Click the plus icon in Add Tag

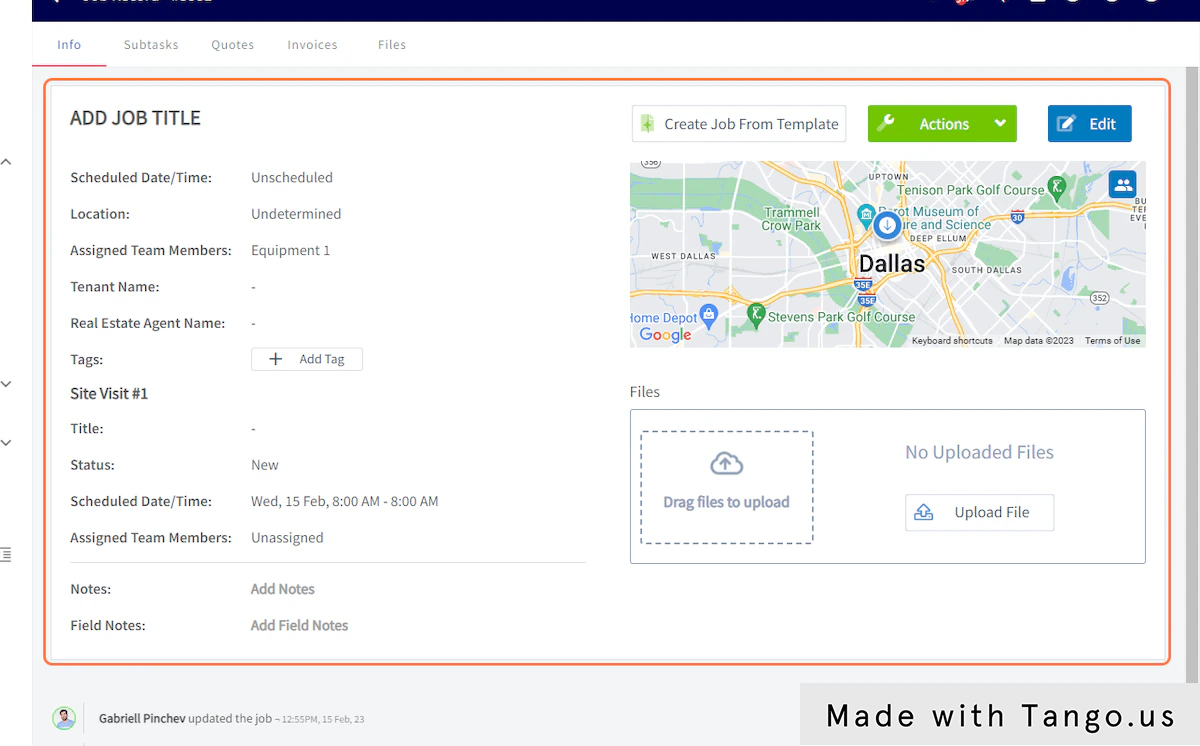coord(276,359)
